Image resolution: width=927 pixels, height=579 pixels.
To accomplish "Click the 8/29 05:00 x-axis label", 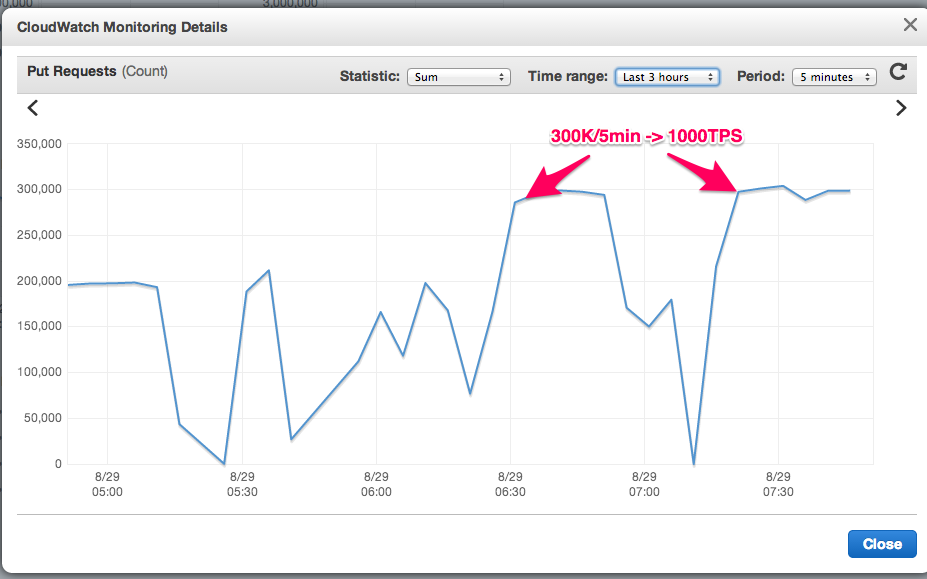I will [x=107, y=484].
